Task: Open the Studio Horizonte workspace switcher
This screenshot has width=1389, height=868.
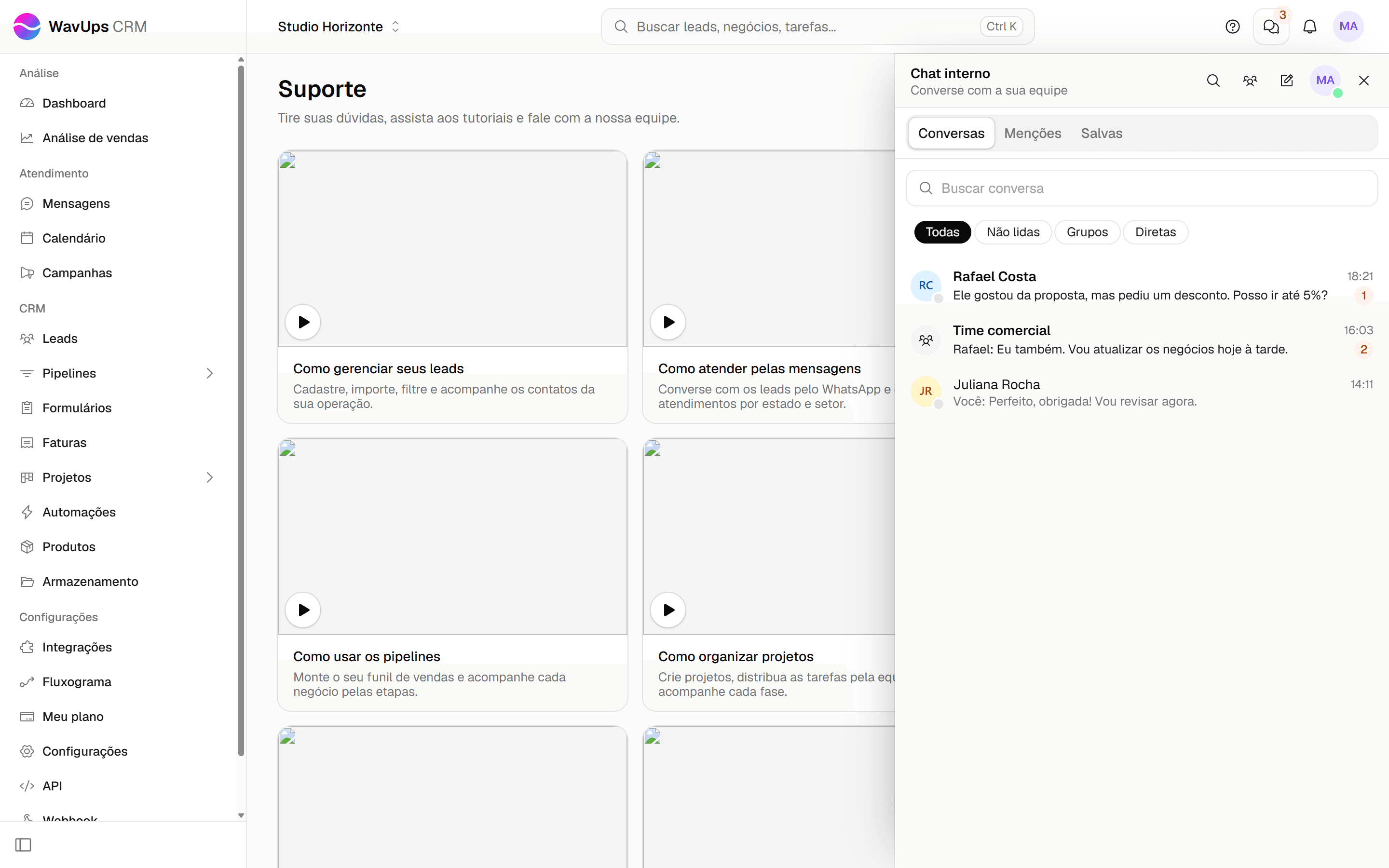Action: (339, 27)
